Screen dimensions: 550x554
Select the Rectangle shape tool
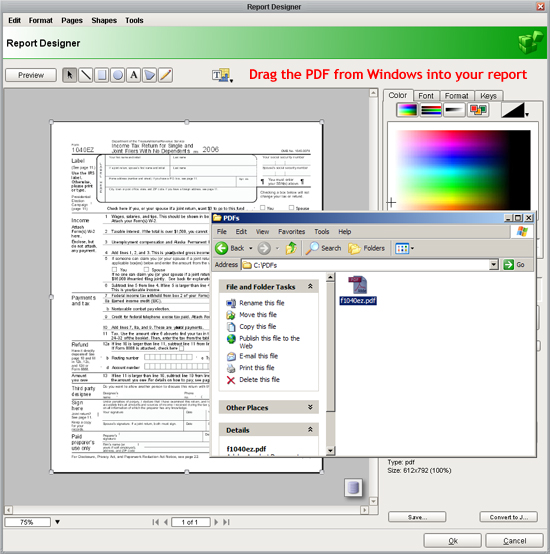pyautogui.click(x=102, y=75)
